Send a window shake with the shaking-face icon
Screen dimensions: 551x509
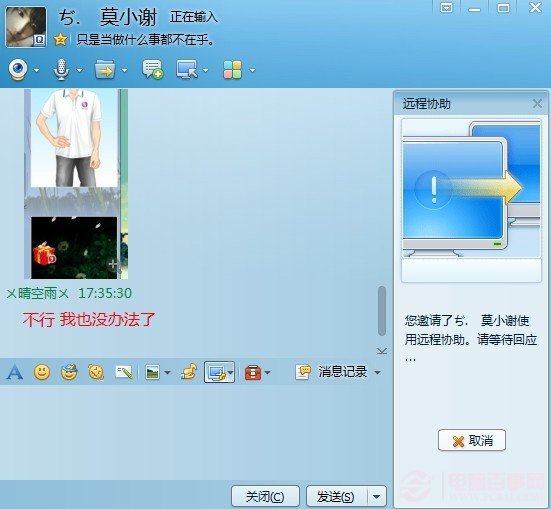tap(96, 372)
